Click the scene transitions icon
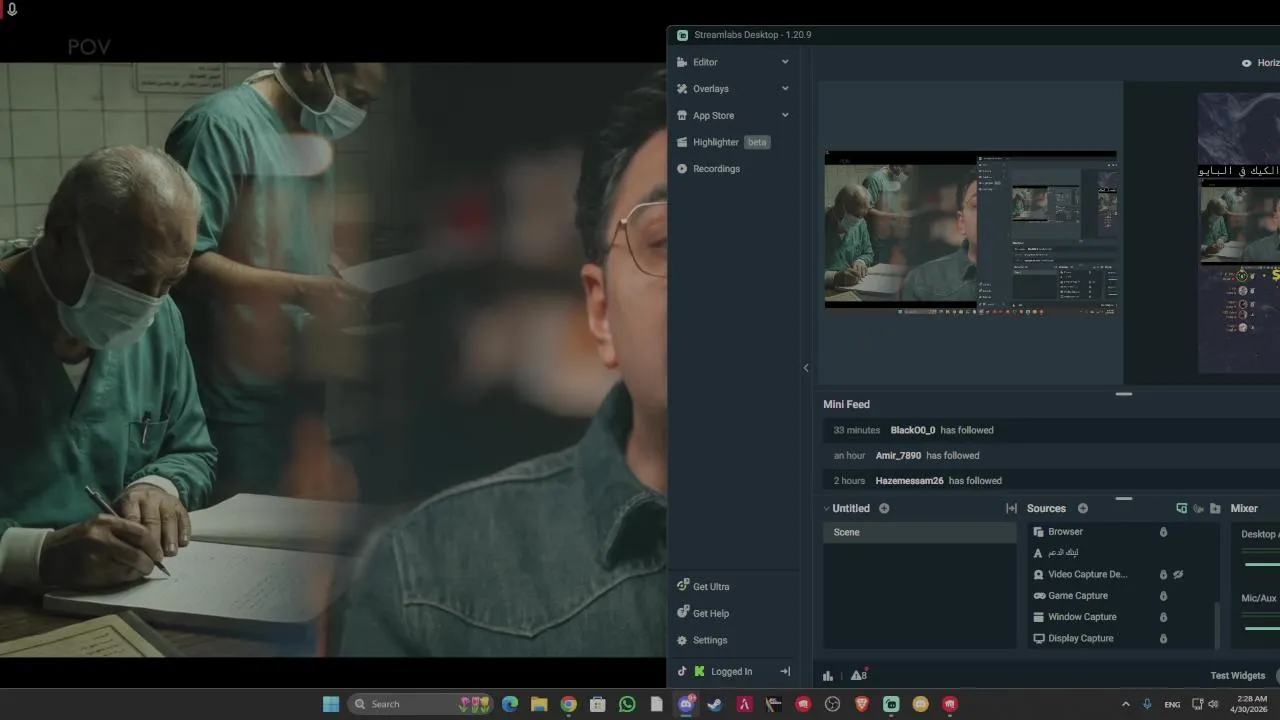The width and height of the screenshot is (1280, 720). [x=1011, y=508]
